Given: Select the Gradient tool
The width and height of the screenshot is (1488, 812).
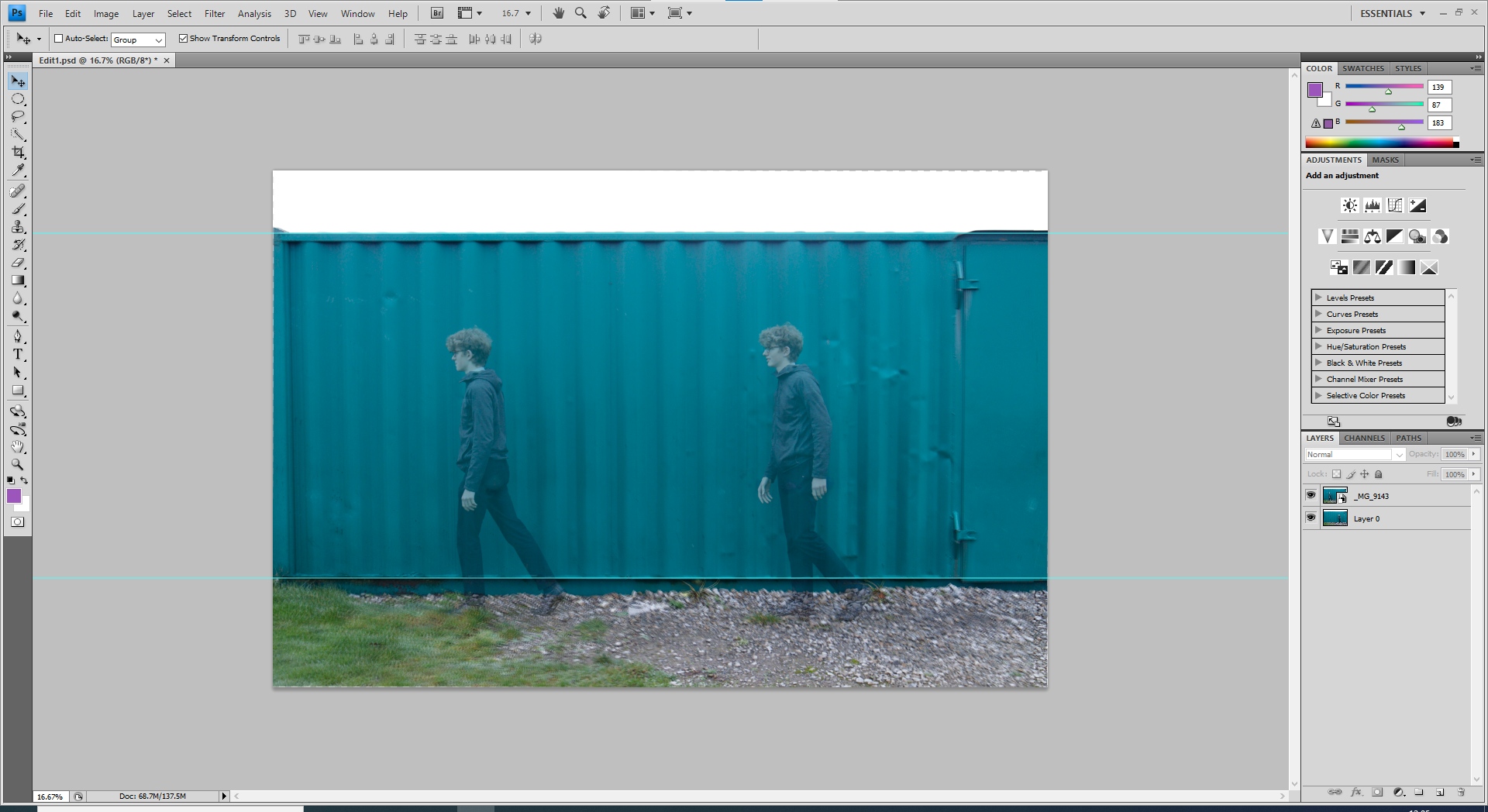Looking at the screenshot, I should pos(18,280).
